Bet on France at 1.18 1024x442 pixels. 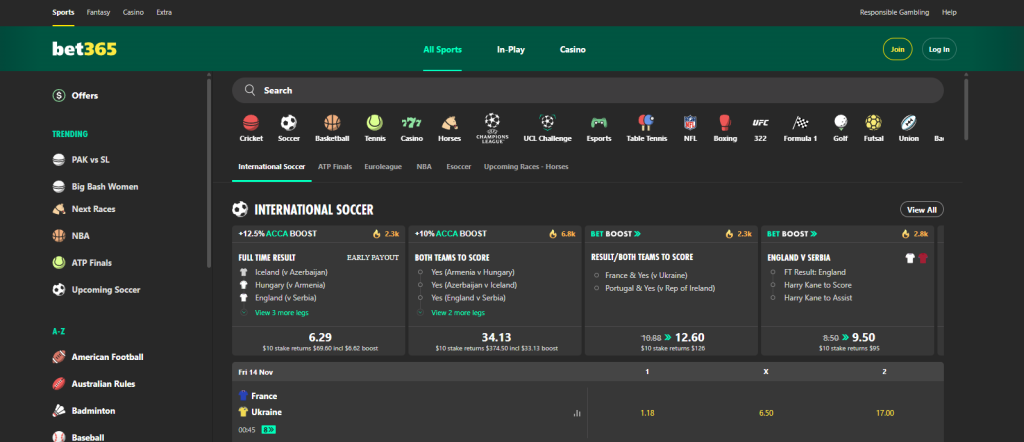pos(647,413)
